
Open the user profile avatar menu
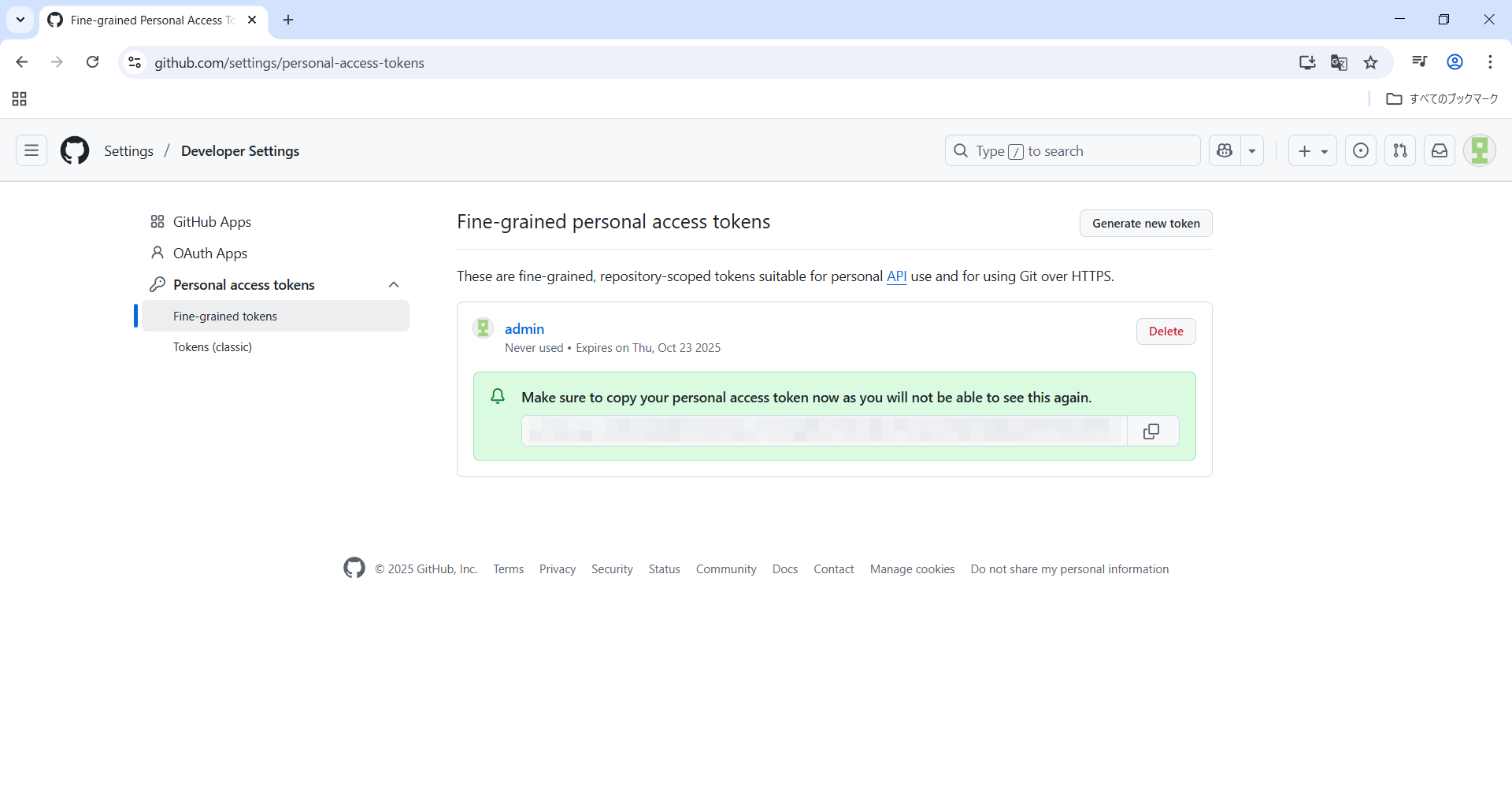tap(1479, 150)
